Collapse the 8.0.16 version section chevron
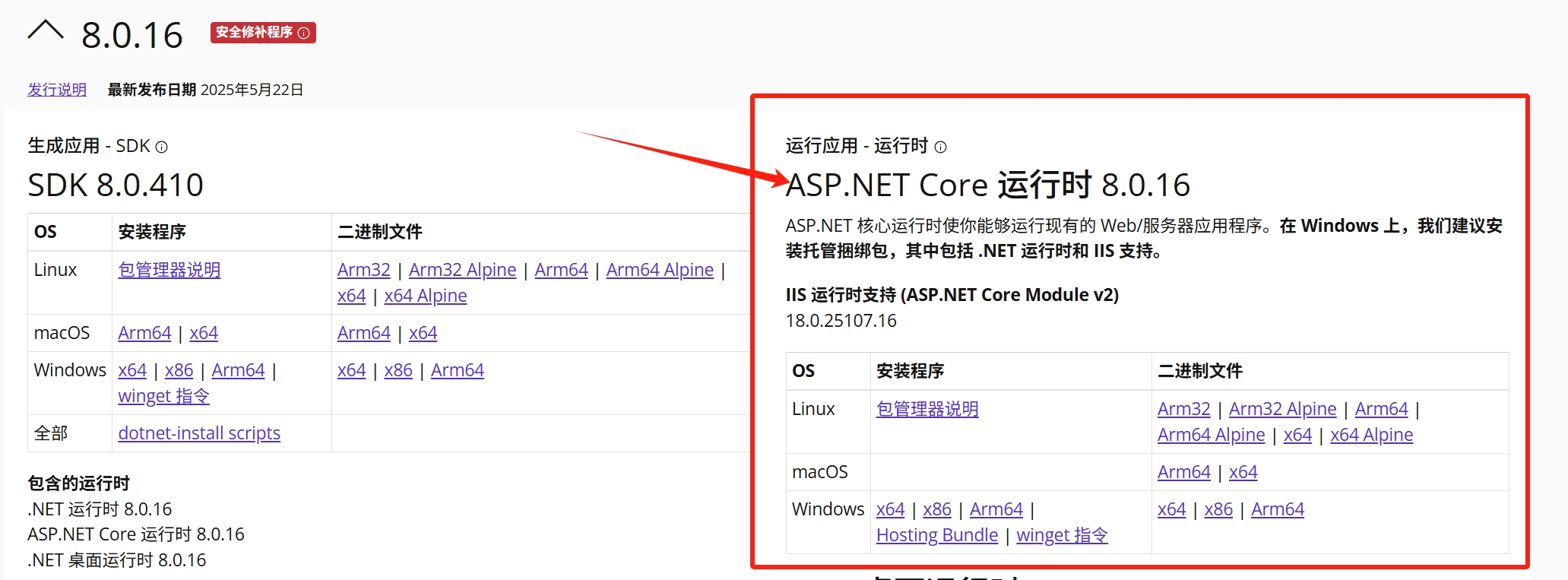The height and width of the screenshot is (580, 1568). (46, 31)
